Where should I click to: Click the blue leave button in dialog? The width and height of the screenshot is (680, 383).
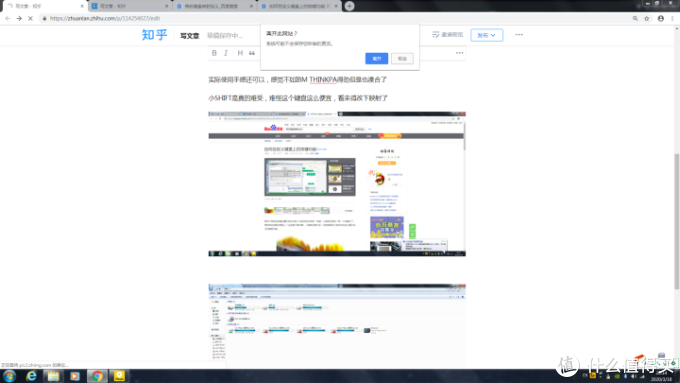(376, 59)
